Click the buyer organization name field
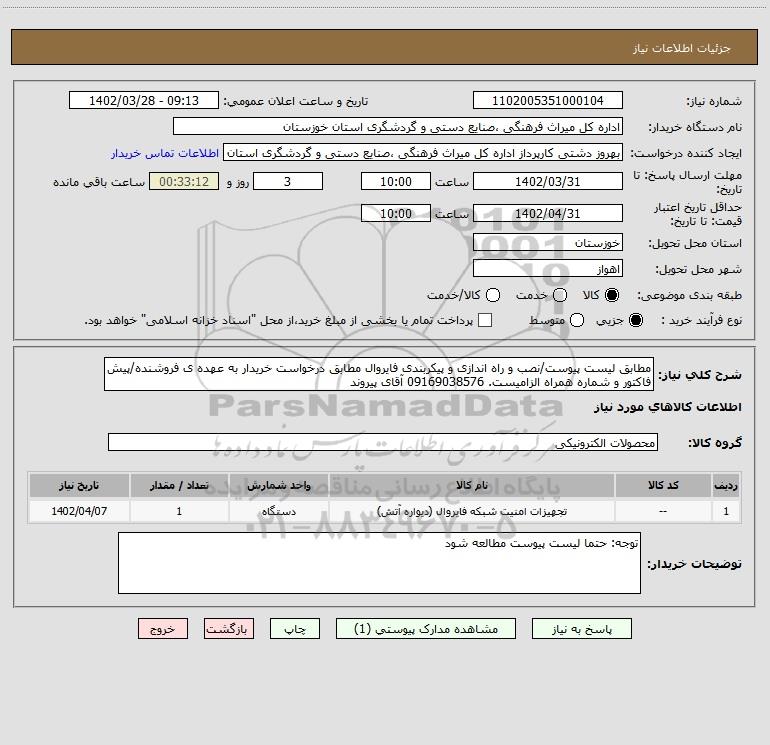The width and height of the screenshot is (770, 745). [398, 126]
